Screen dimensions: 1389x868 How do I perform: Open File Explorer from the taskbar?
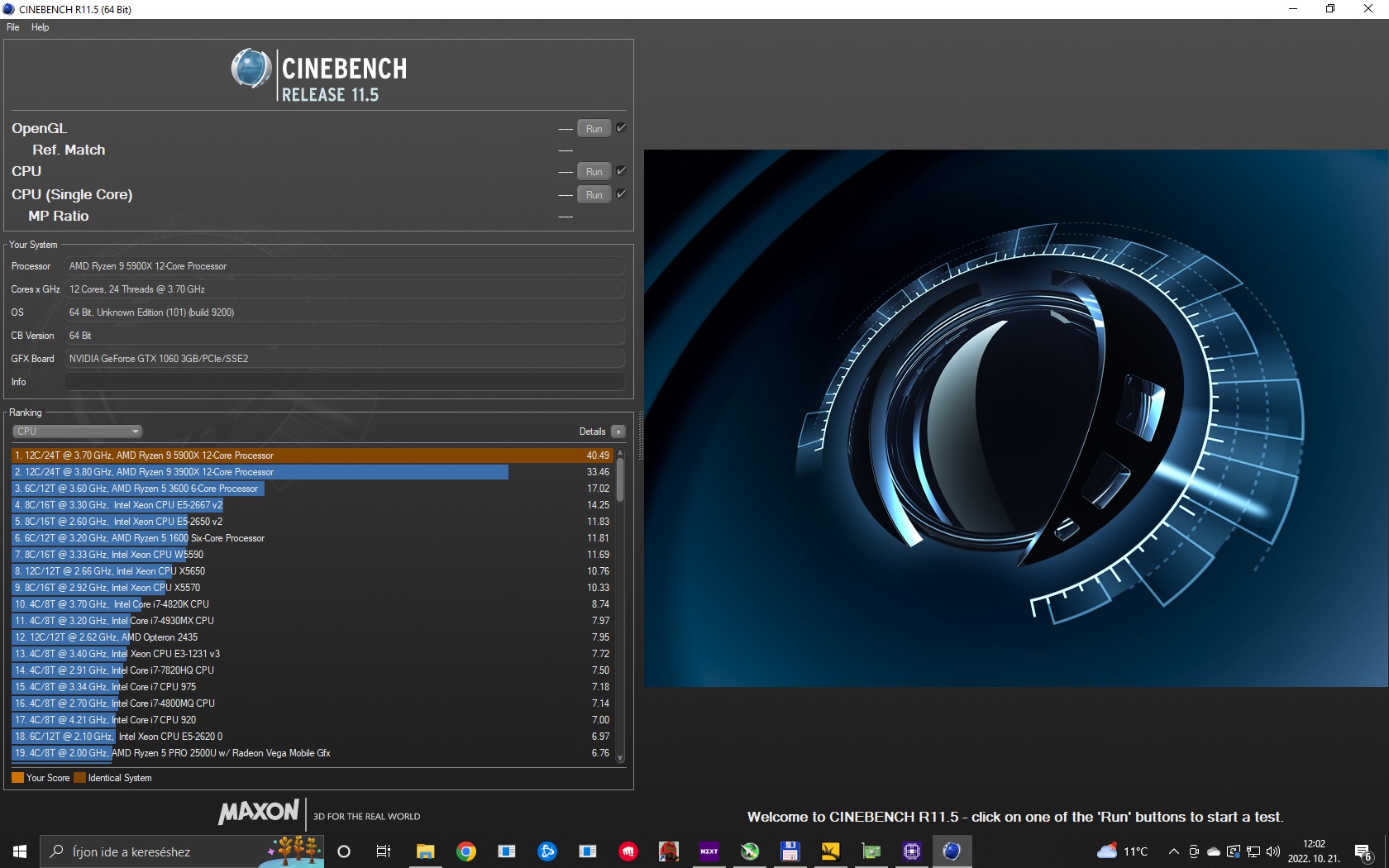425,851
